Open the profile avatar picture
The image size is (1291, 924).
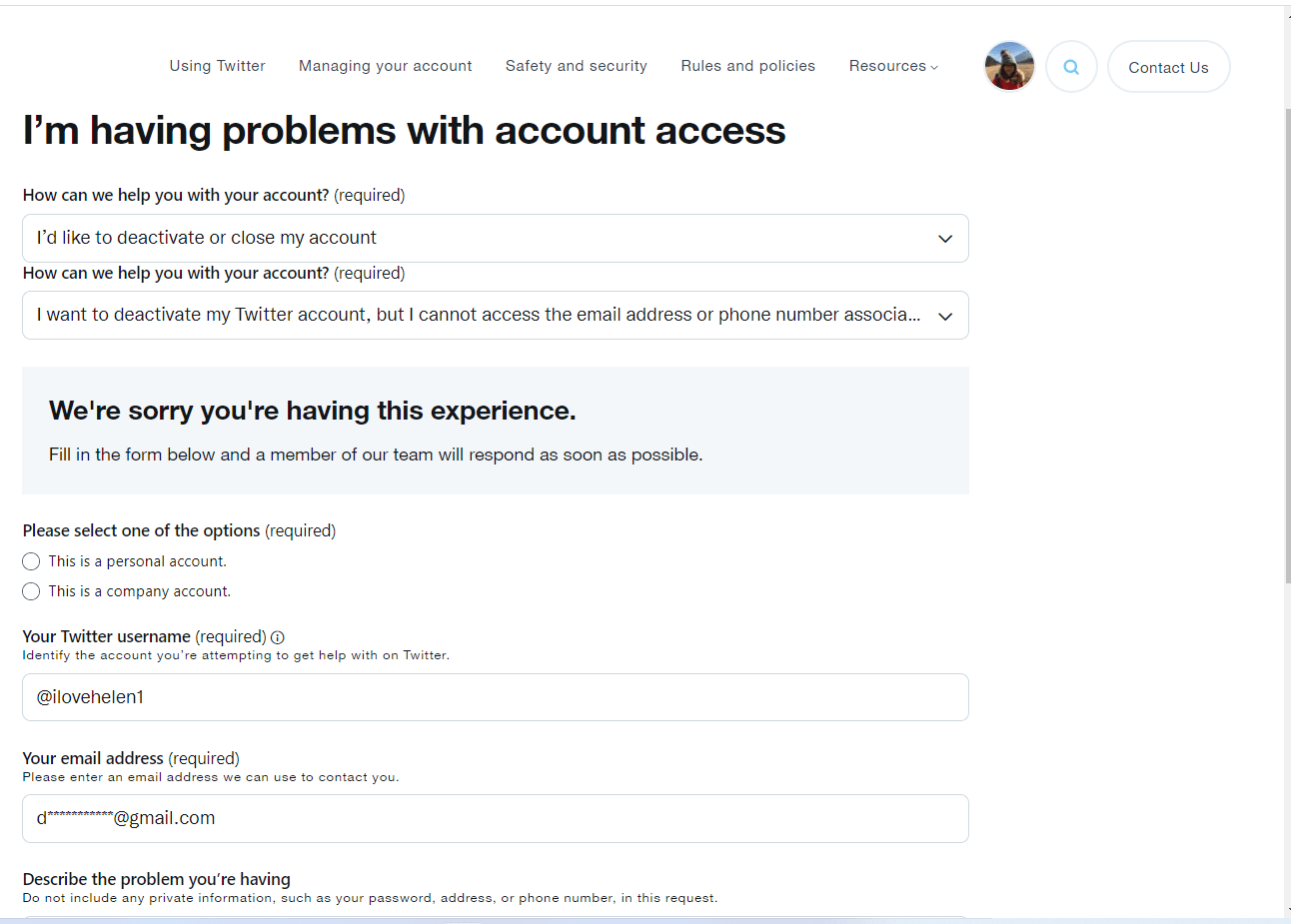tap(1009, 67)
